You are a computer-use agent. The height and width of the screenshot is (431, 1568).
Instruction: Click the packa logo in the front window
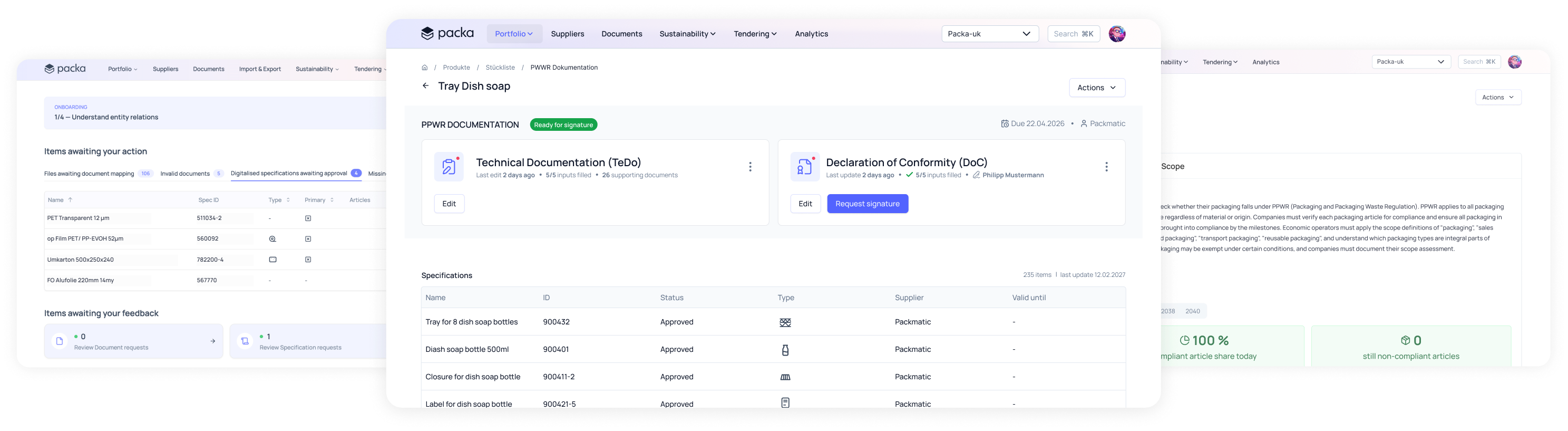pyautogui.click(x=447, y=33)
